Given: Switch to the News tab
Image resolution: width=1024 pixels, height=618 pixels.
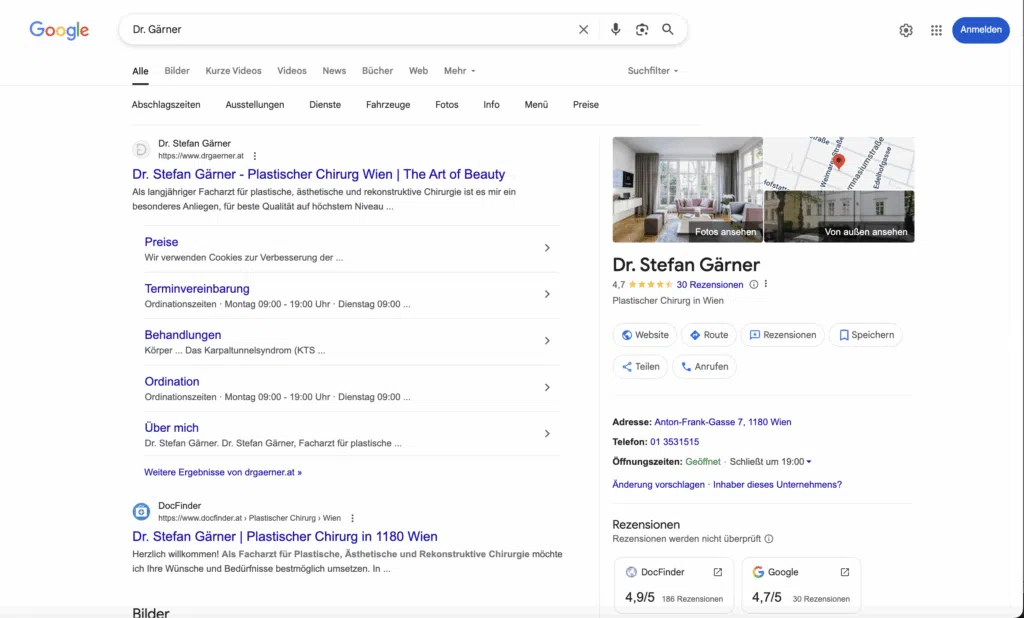Looking at the screenshot, I should point(334,71).
